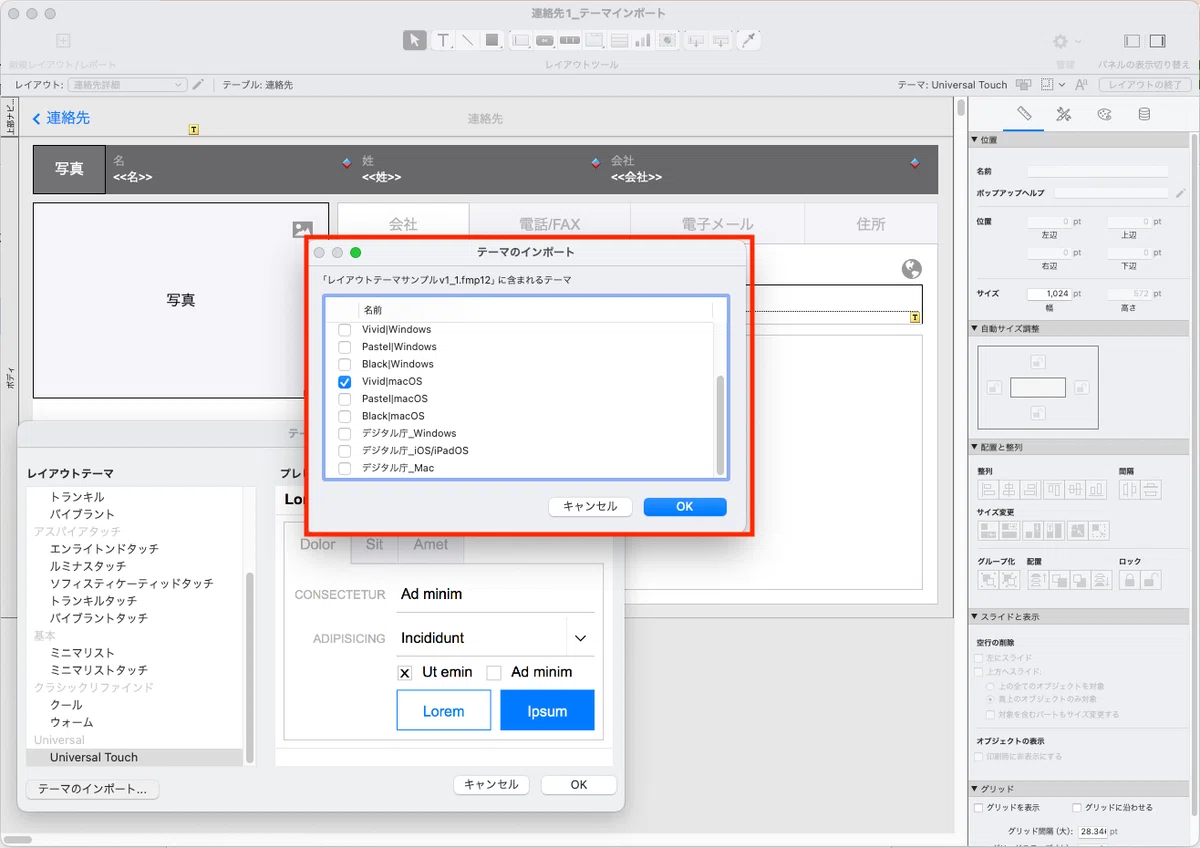The image size is (1200, 848).
Task: Open the Styles inspector tab (tools icon)
Action: click(x=1064, y=114)
